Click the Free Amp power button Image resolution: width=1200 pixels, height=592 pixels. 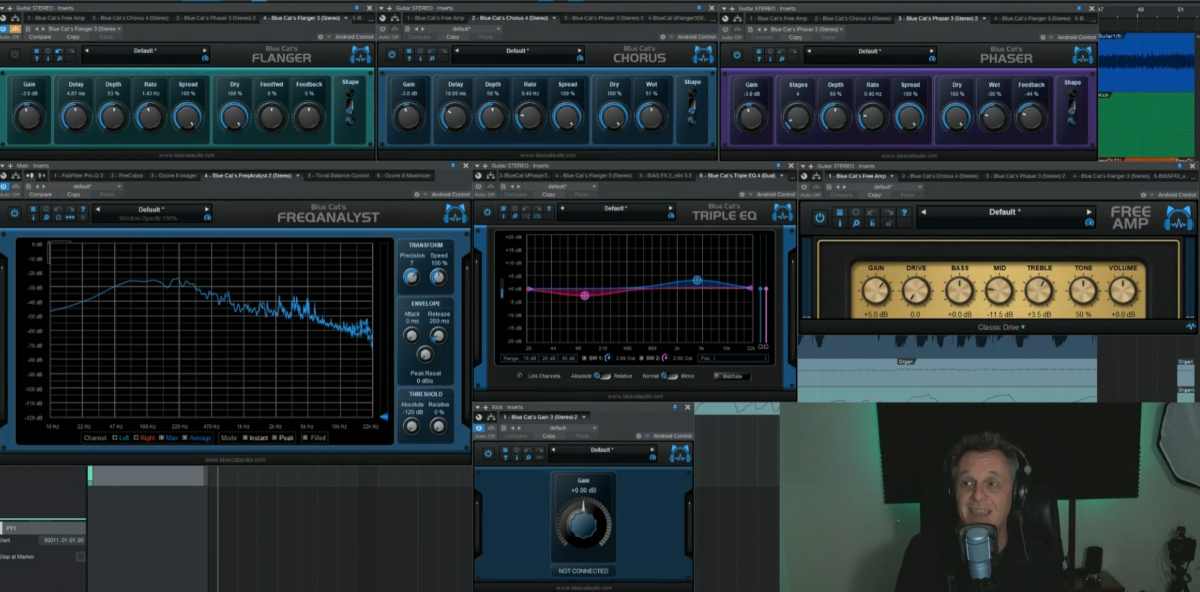(x=820, y=217)
